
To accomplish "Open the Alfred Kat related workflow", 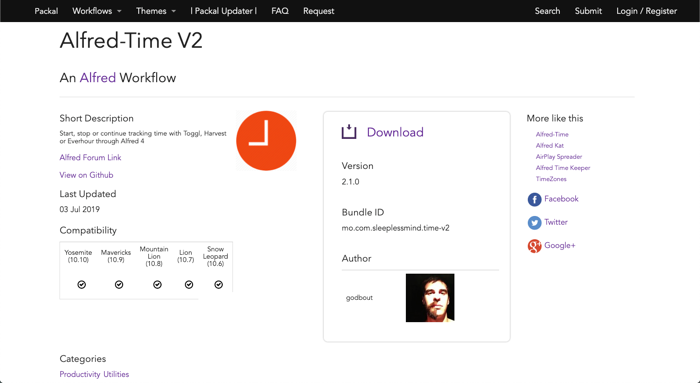I will pyautogui.click(x=550, y=145).
